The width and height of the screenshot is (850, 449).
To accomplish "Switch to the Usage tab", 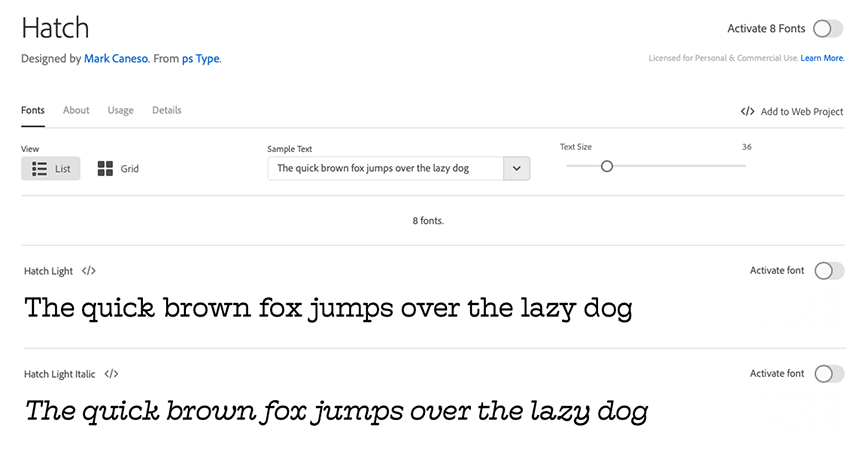I will (120, 110).
